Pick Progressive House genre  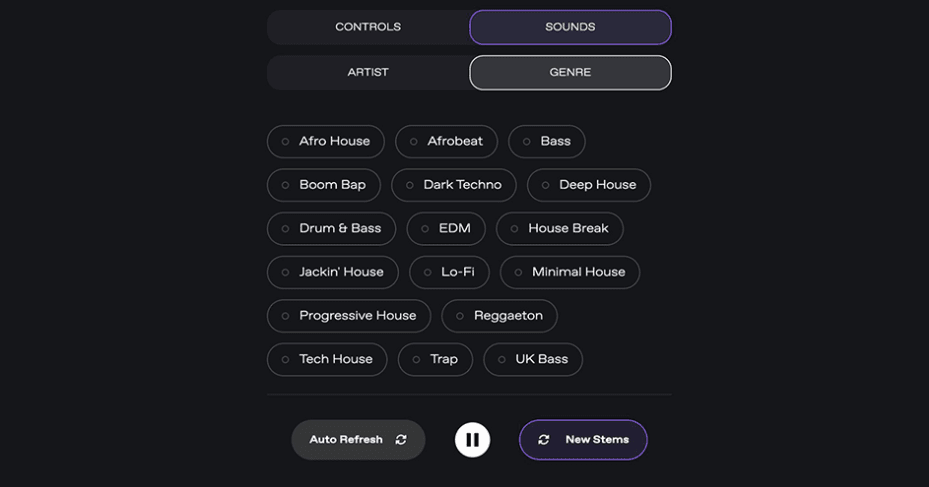pyautogui.click(x=349, y=316)
